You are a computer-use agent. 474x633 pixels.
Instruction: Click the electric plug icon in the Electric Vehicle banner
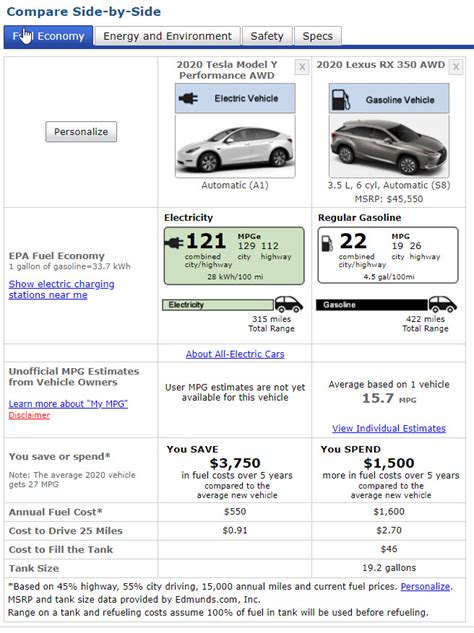(188, 98)
